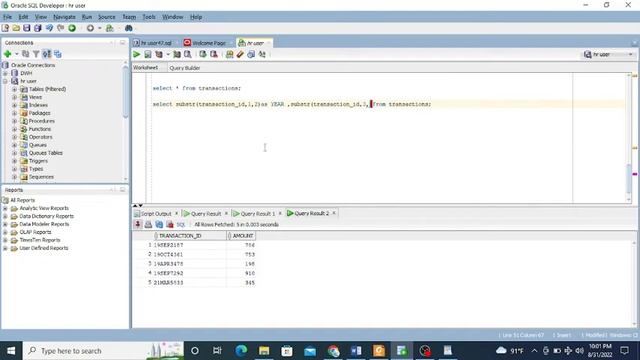Screen dimensions: 640x360
Task: Expand the Procedures node
Action: pyautogui.click(x=15, y=121)
